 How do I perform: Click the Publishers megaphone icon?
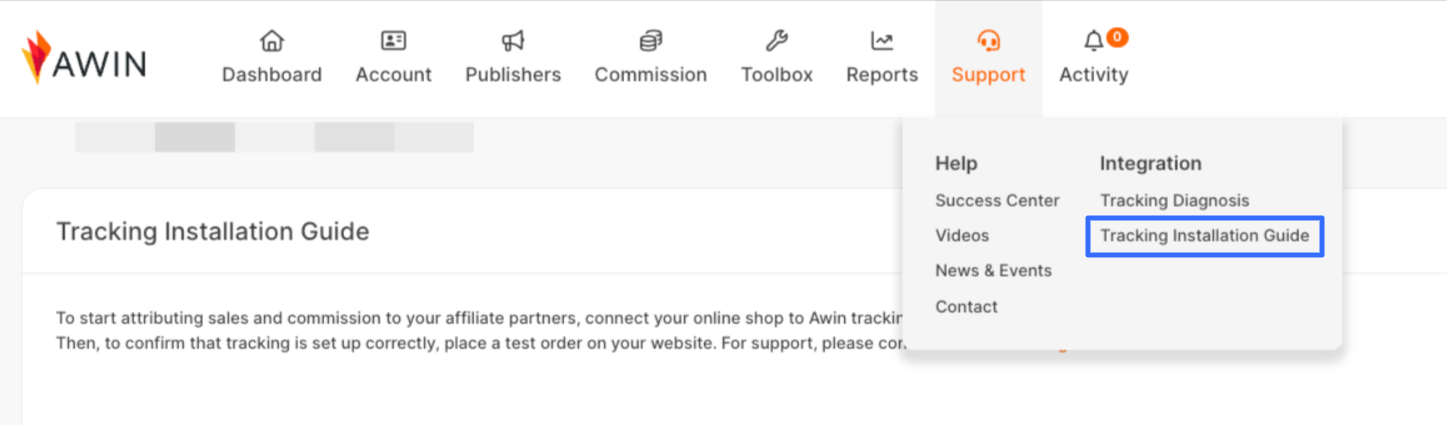[x=513, y=41]
